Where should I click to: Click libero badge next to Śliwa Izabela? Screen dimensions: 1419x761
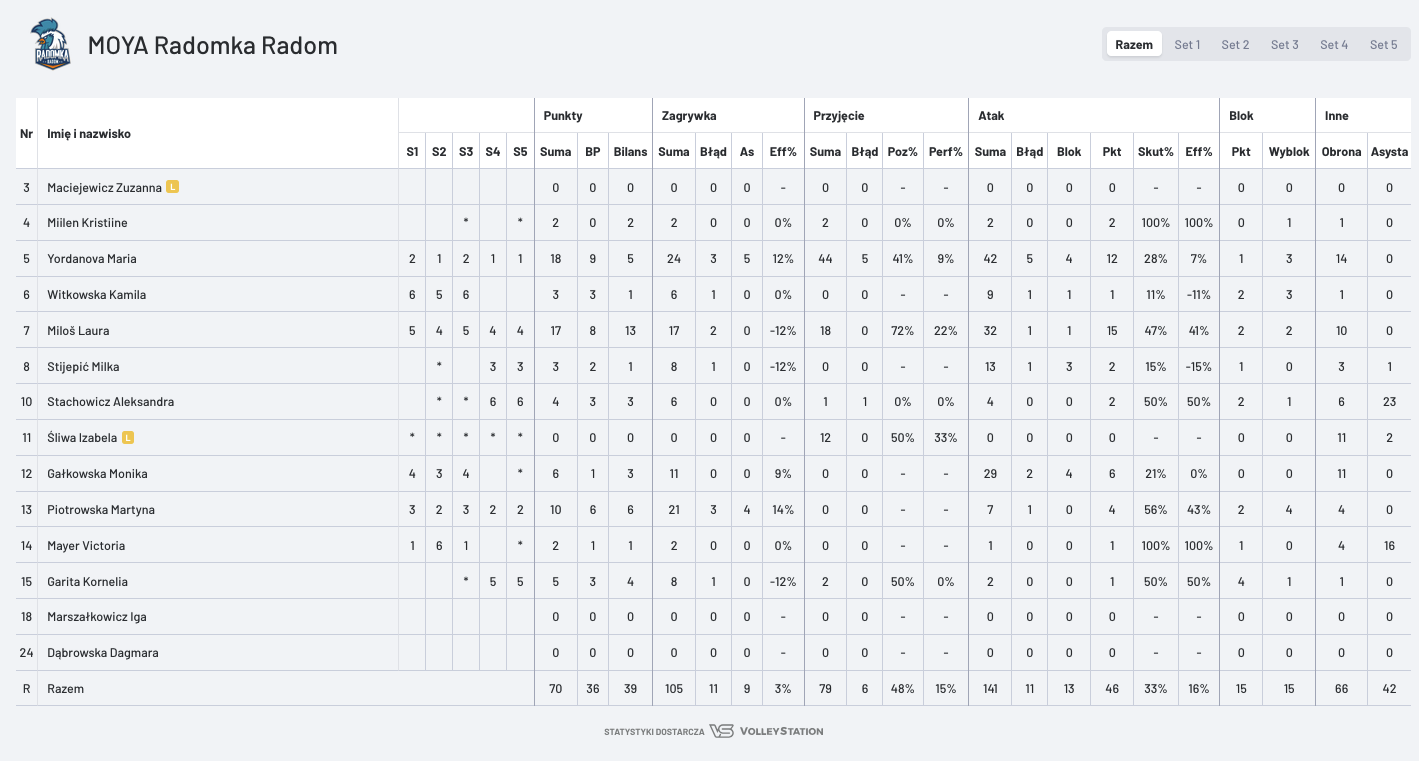coord(128,438)
